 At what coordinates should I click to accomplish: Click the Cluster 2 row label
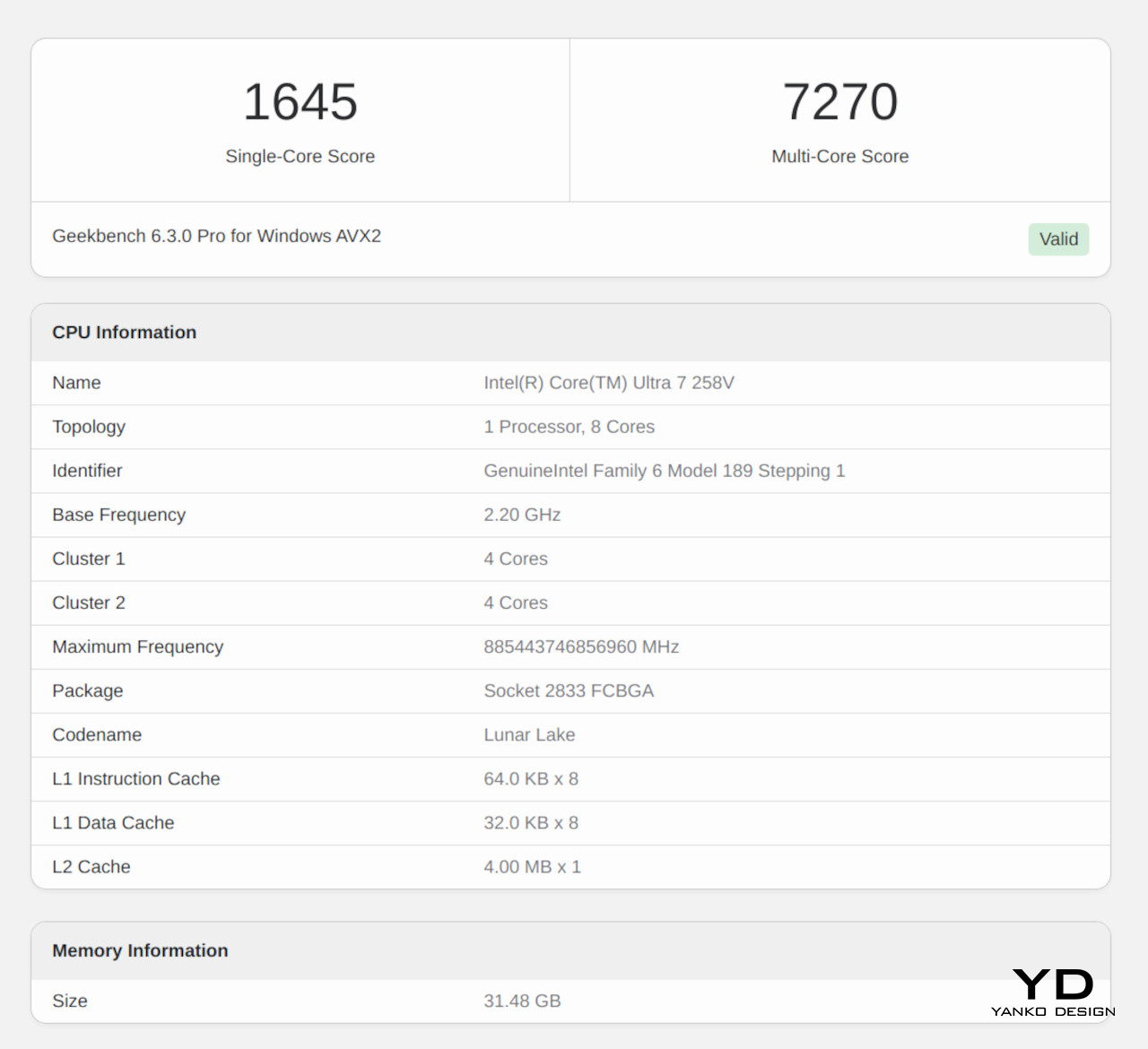(x=88, y=603)
